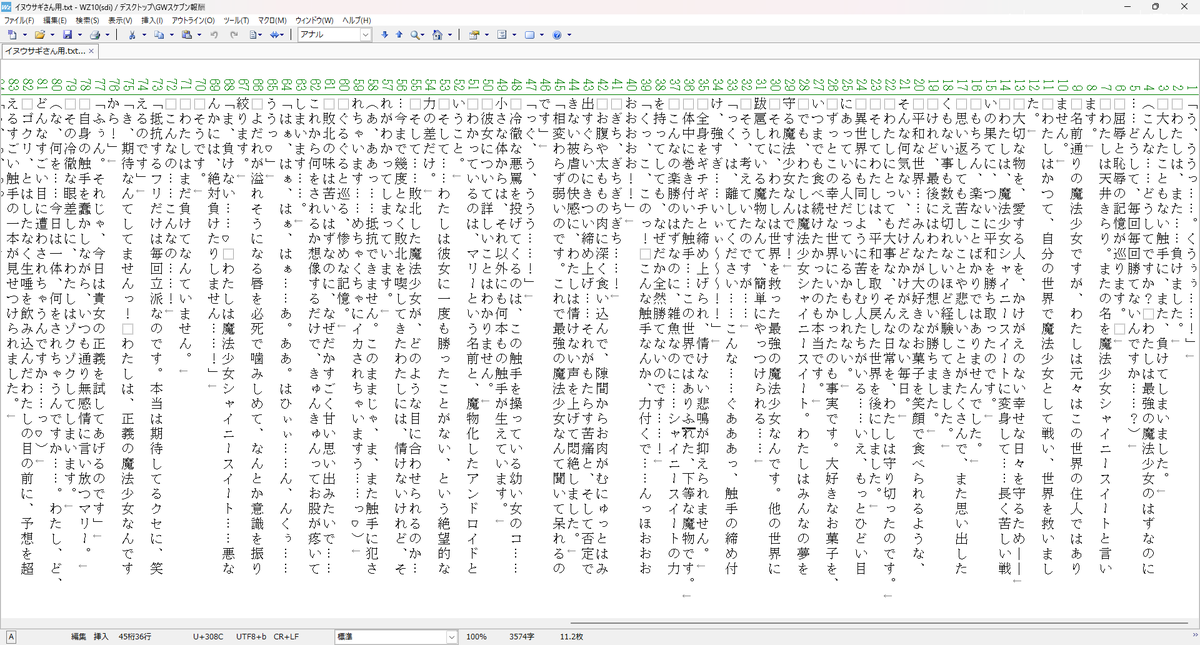Open dropdown arrow beside New document icon

pyautogui.click(x=25, y=35)
